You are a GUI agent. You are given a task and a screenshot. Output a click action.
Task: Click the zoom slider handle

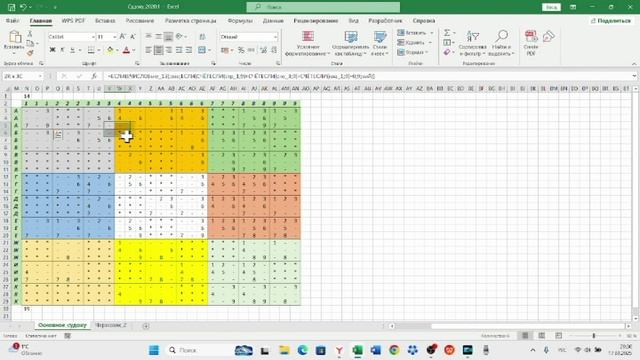point(593,336)
